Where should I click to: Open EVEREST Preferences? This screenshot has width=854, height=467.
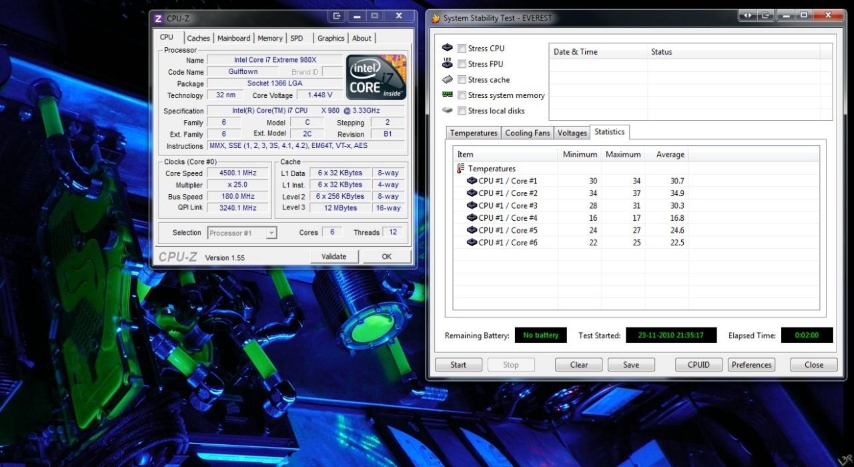(752, 365)
